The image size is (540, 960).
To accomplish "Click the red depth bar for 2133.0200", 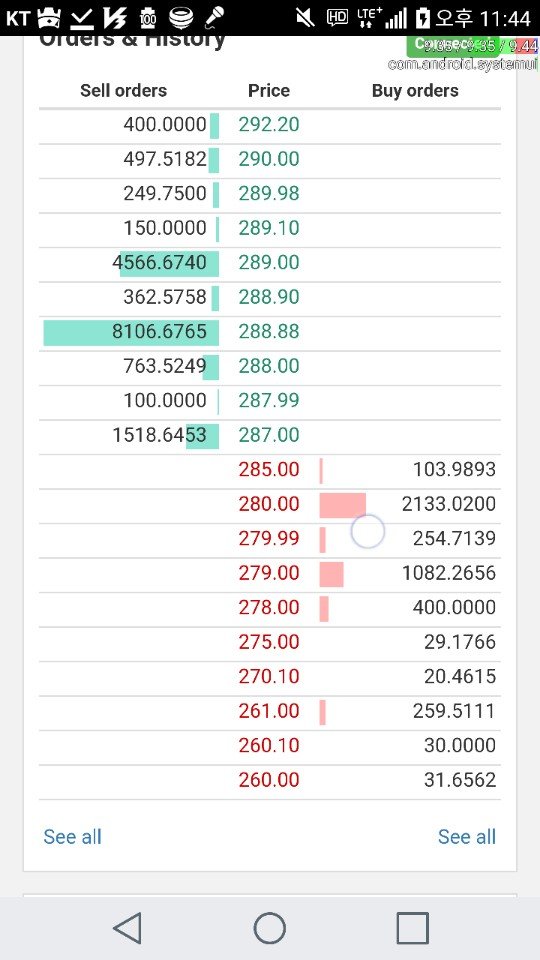I will pyautogui.click(x=342, y=505).
